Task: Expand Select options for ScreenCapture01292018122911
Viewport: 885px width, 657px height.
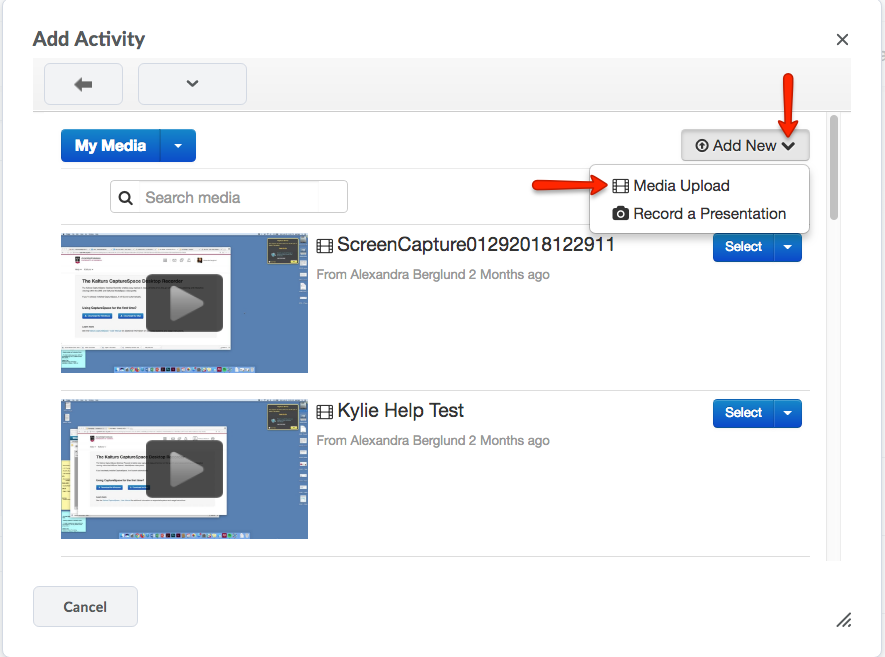Action: tap(788, 247)
